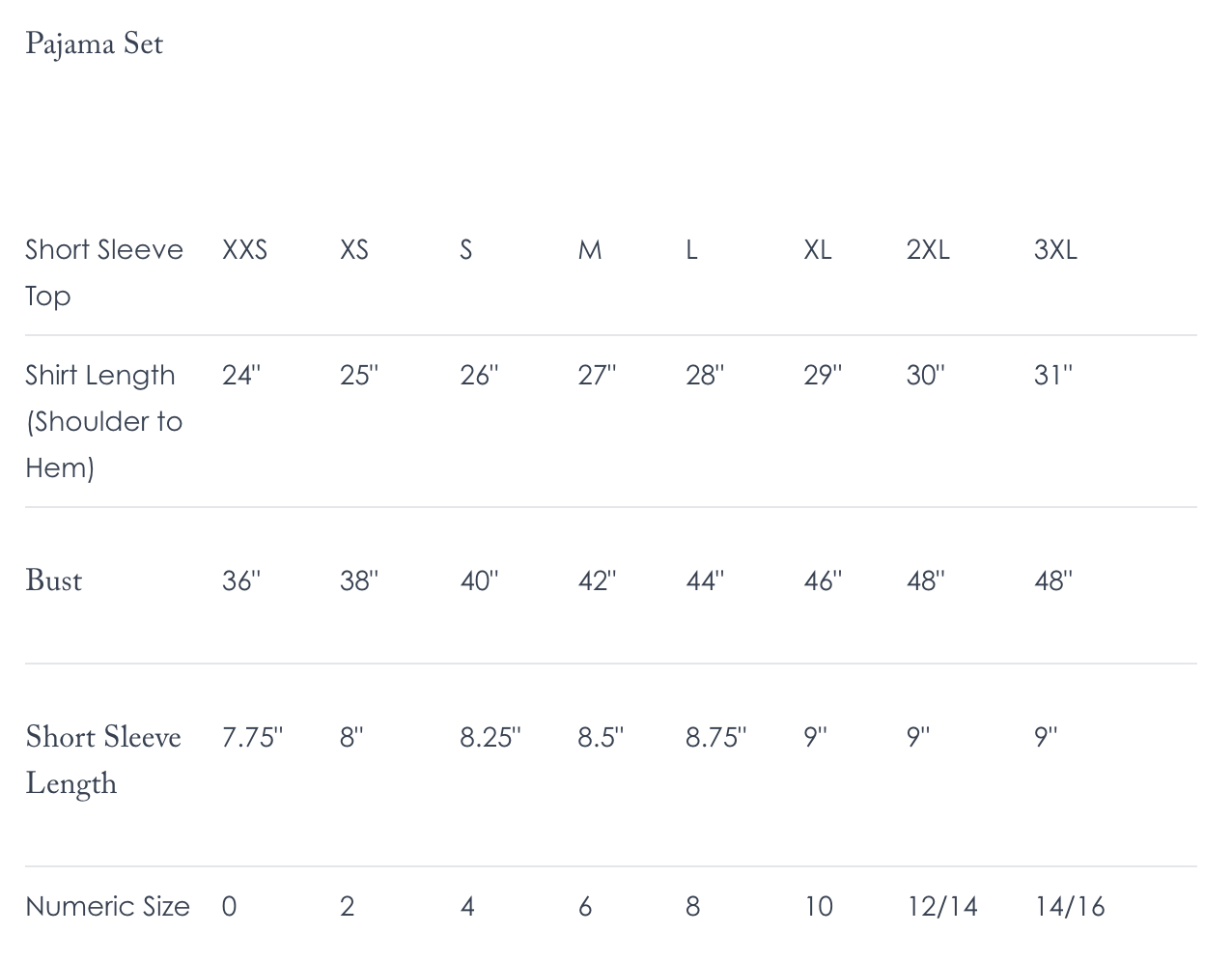Click the Shirt Length row label
Screen dimensions: 1232x962
104,421
